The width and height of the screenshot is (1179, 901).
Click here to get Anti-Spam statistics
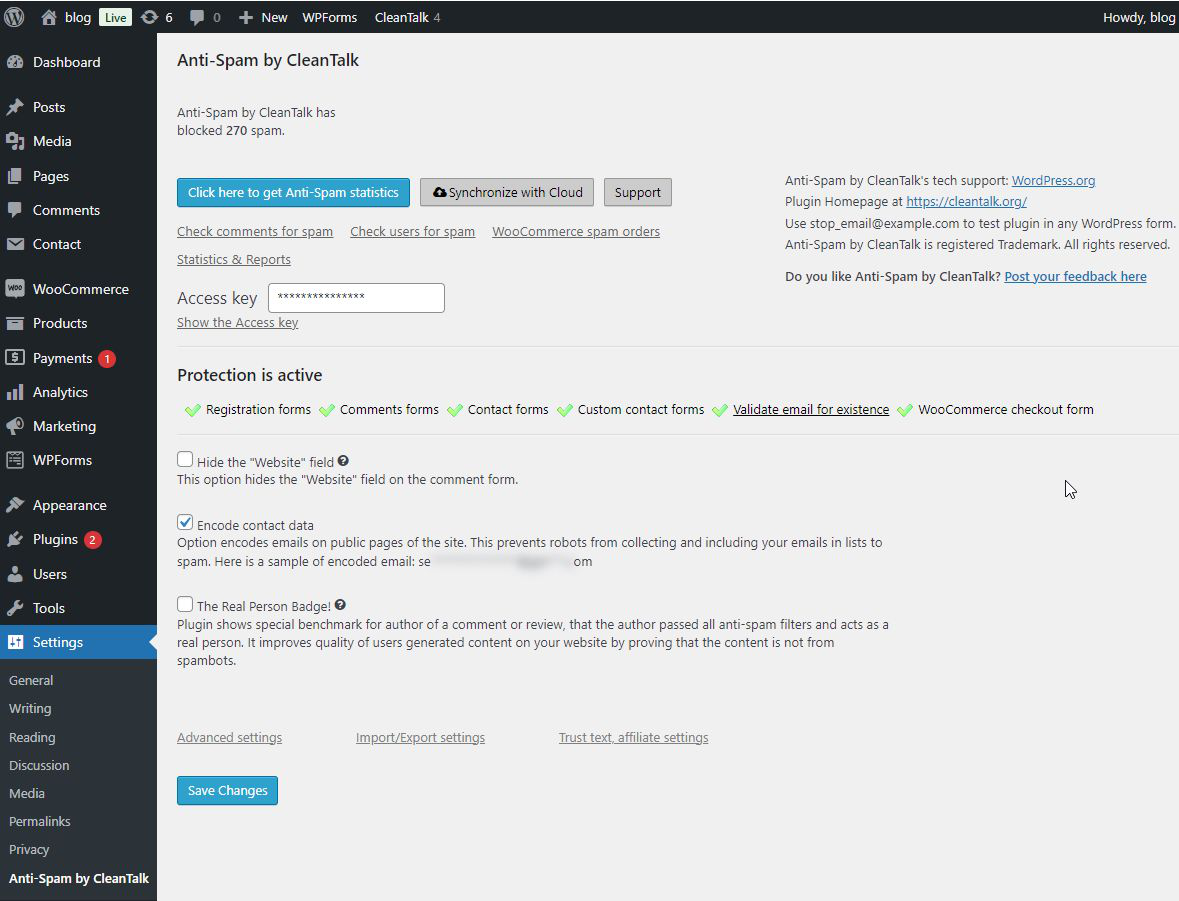[293, 193]
